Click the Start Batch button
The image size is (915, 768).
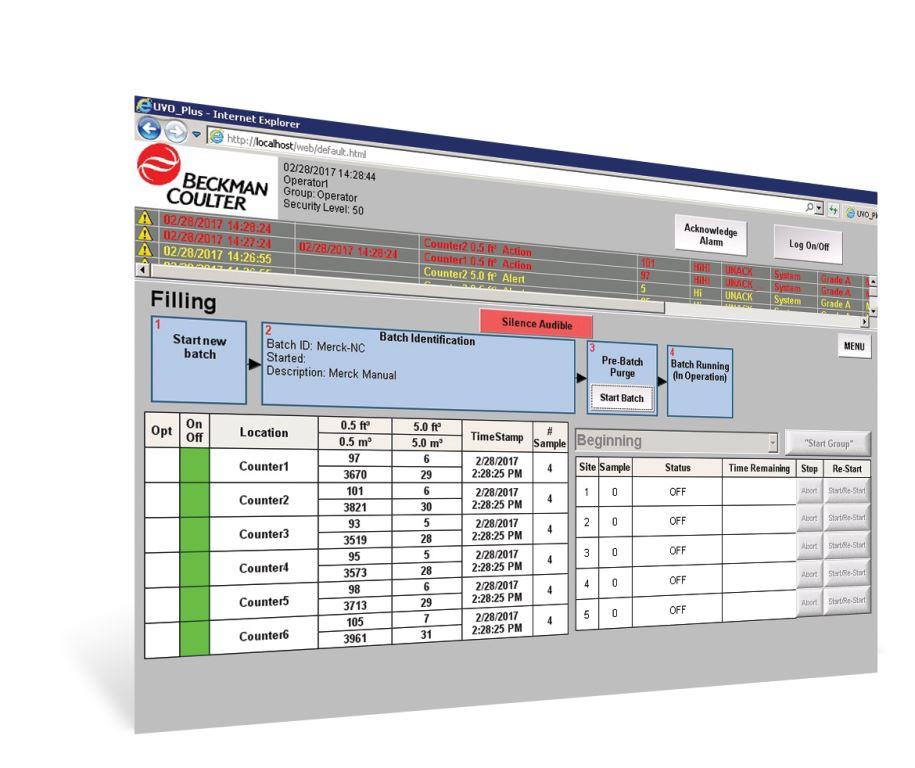pyautogui.click(x=621, y=398)
